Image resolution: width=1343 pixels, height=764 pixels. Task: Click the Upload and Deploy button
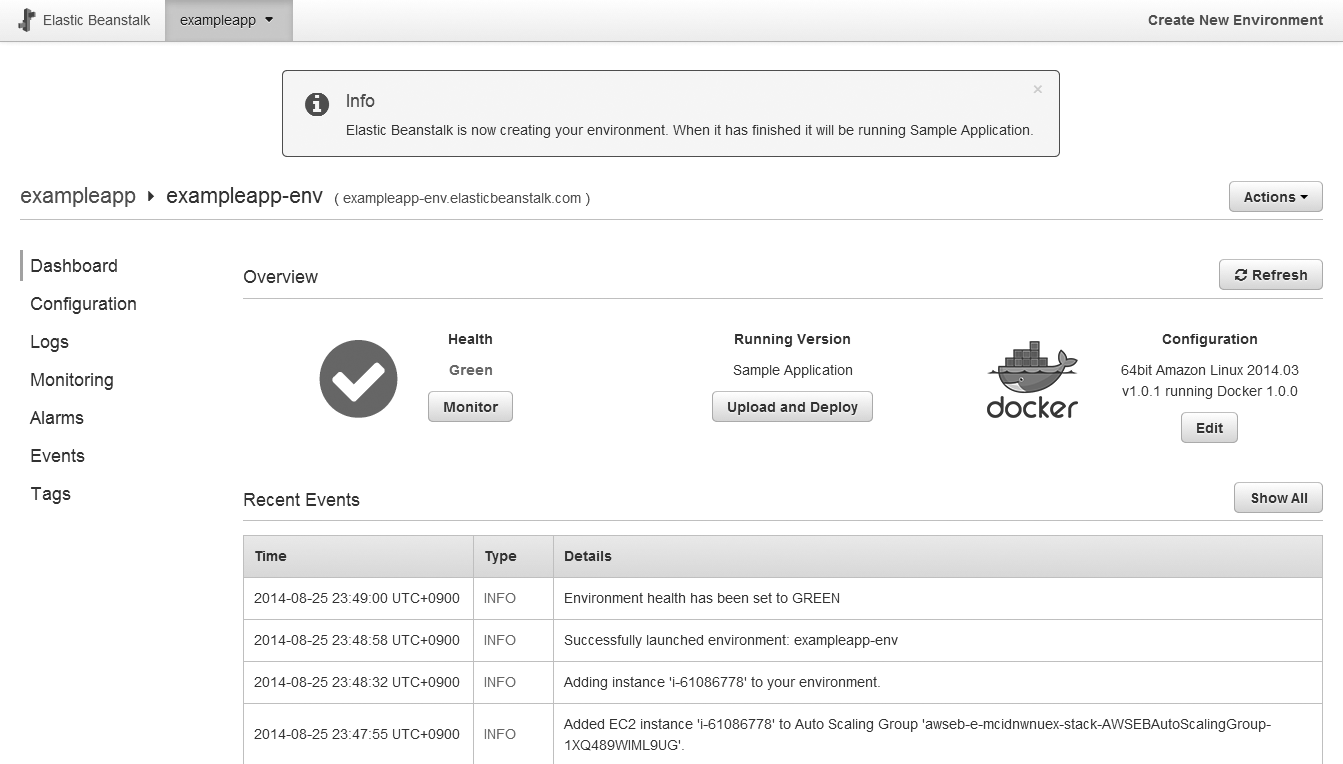792,407
